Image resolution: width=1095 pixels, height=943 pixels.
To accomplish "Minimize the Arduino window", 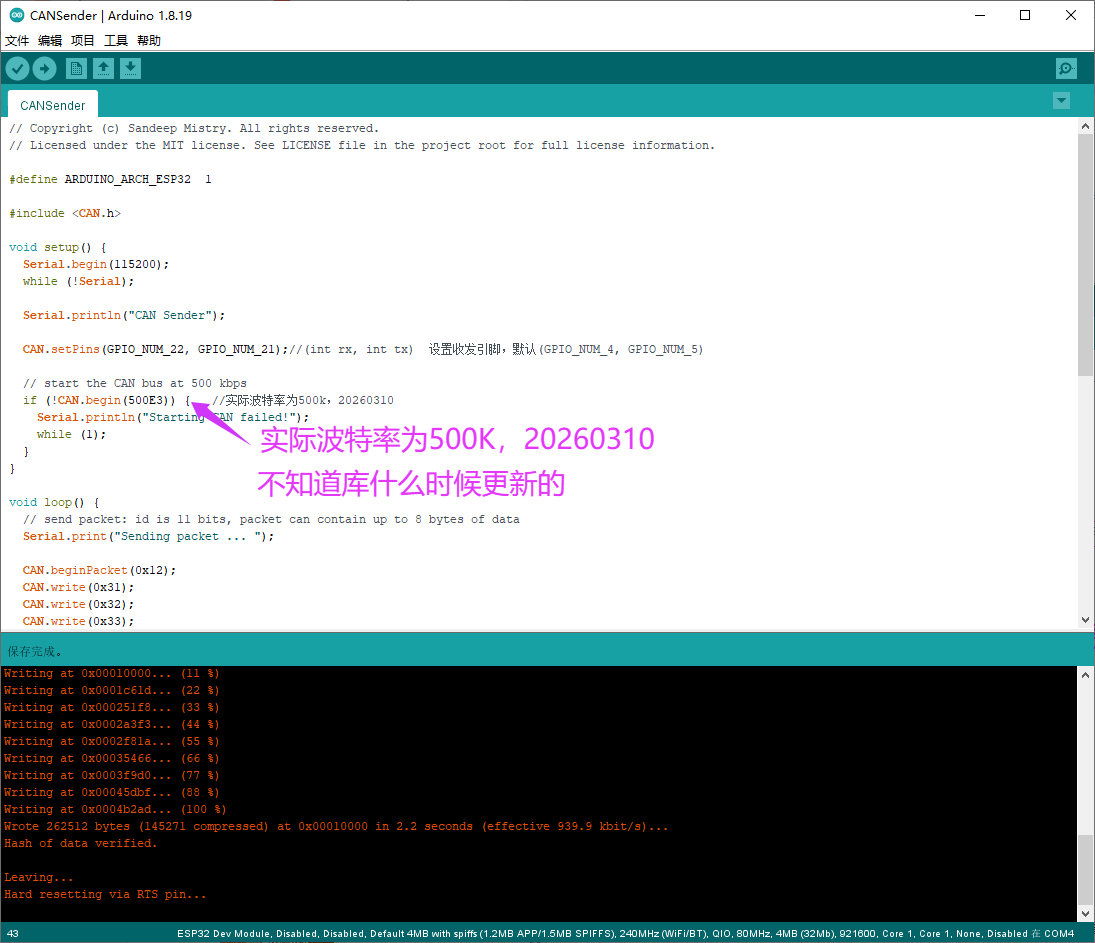I will 980,15.
